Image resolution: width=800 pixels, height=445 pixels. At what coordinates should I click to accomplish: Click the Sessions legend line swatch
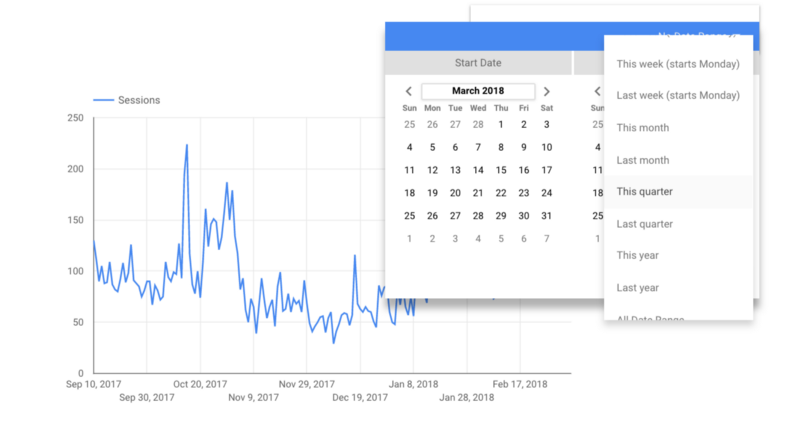(x=103, y=100)
